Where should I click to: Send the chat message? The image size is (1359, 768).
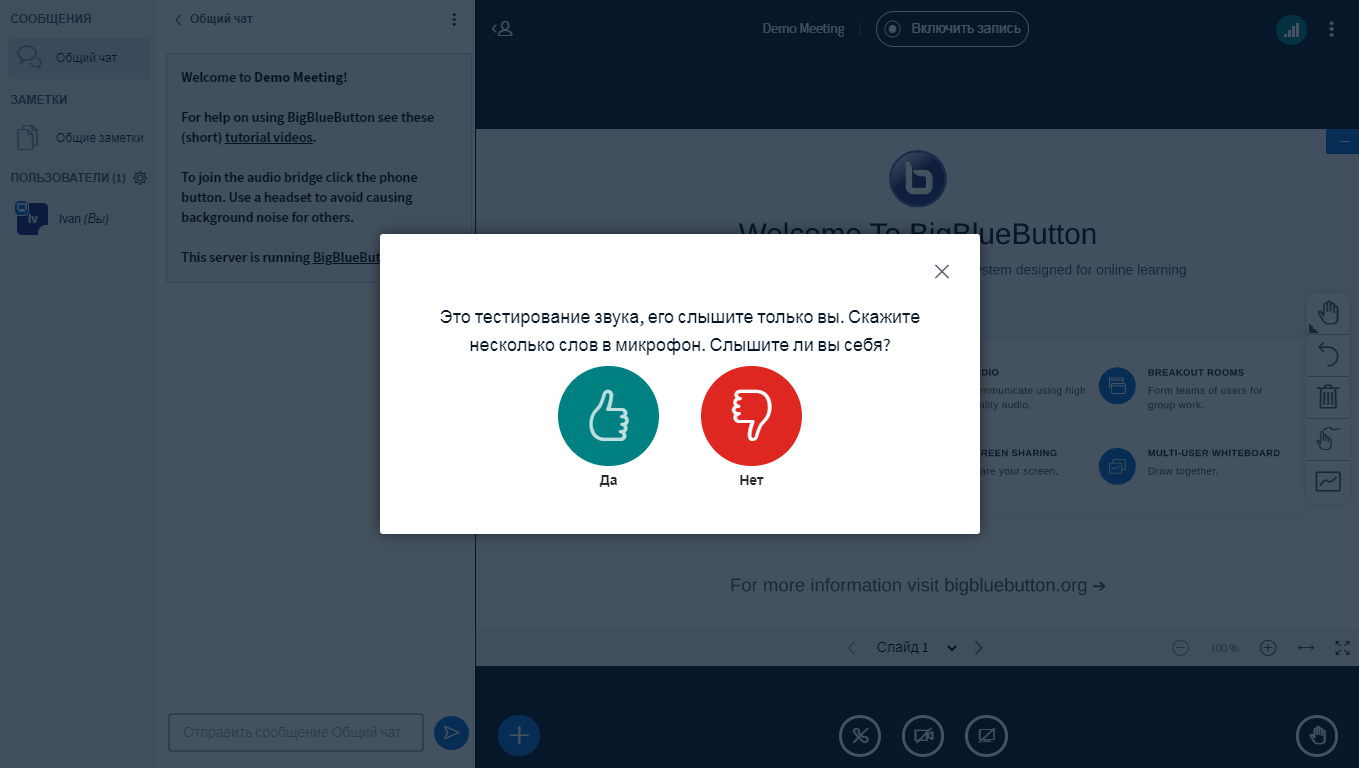451,733
